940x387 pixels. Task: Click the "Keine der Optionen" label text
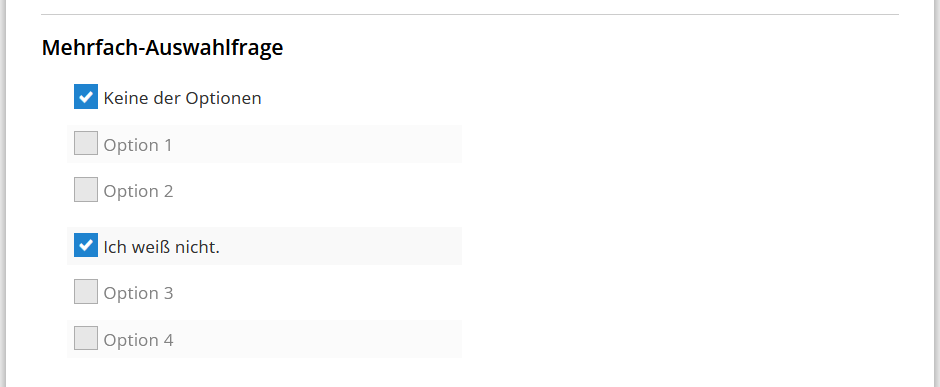click(182, 98)
